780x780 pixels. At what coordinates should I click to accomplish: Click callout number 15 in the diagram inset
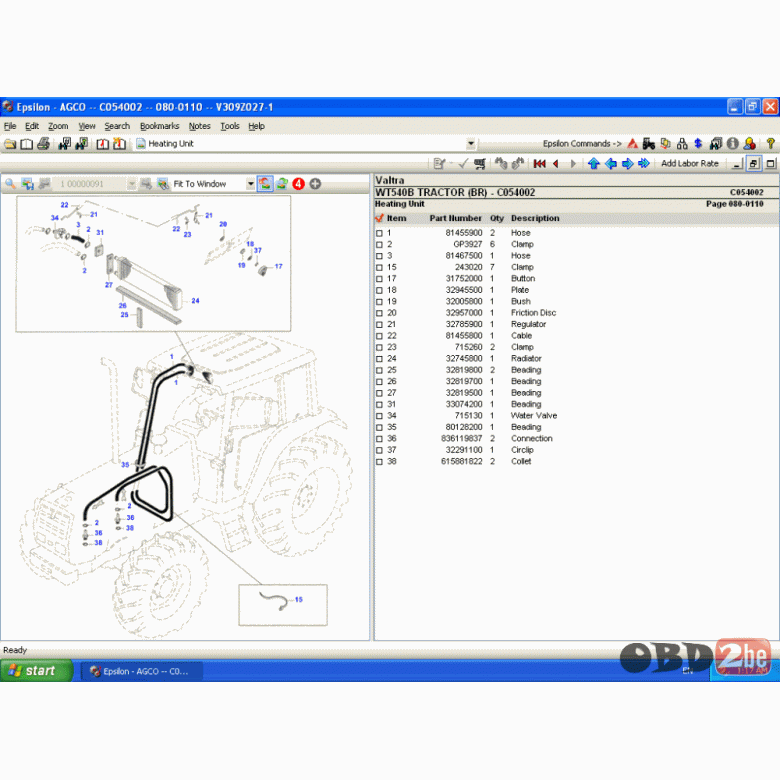(298, 599)
